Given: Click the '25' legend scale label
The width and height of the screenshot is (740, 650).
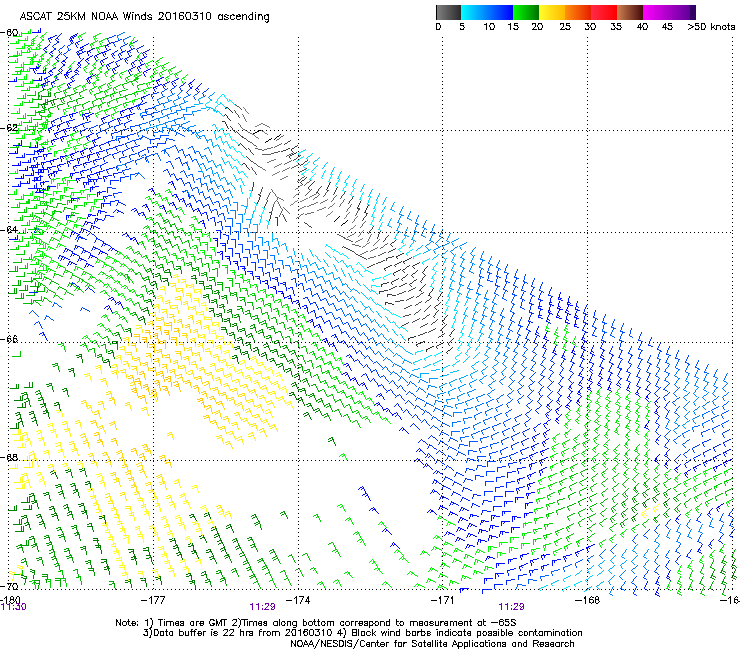Looking at the screenshot, I should pos(565,27).
